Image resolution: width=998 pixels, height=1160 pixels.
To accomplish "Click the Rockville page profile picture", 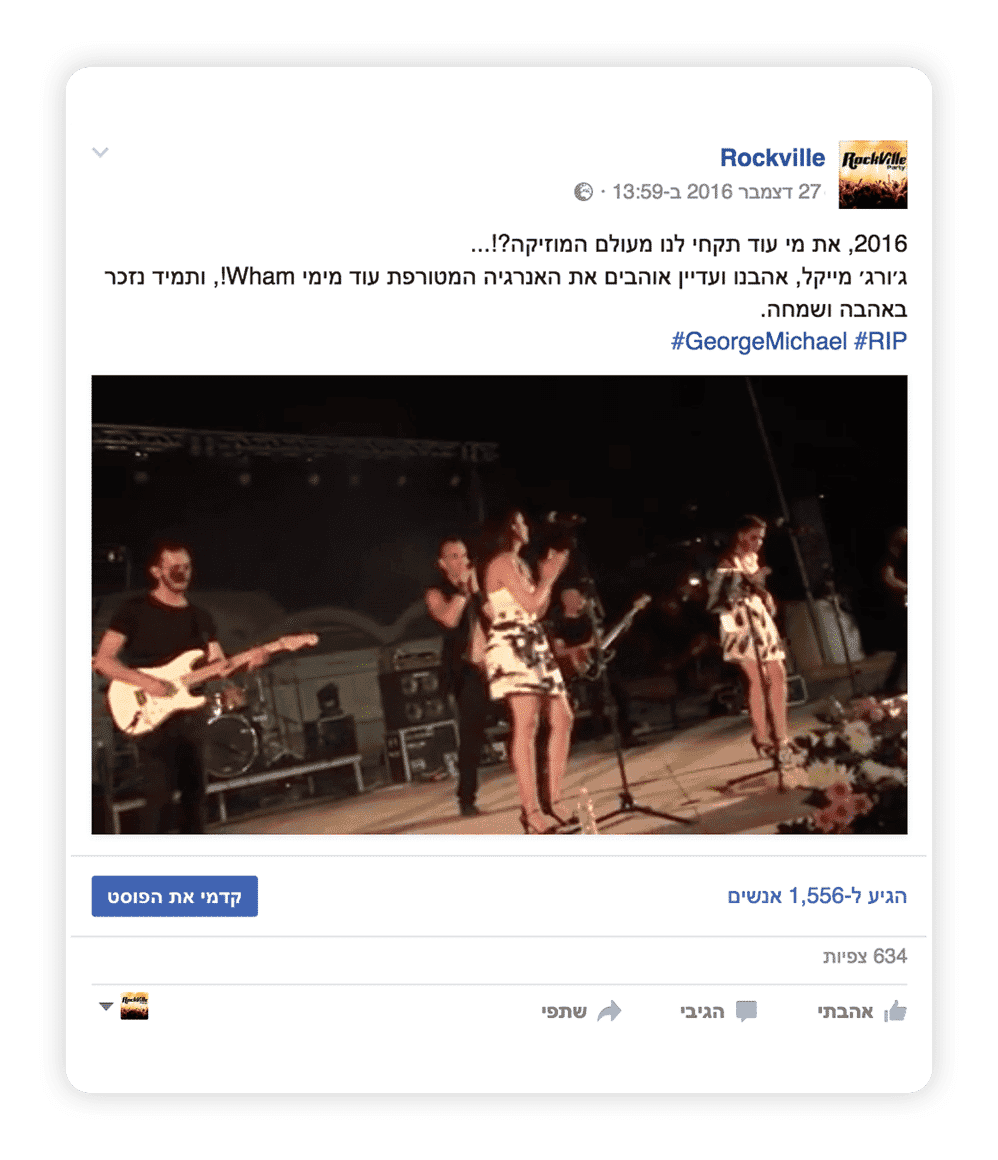I will pyautogui.click(x=872, y=175).
